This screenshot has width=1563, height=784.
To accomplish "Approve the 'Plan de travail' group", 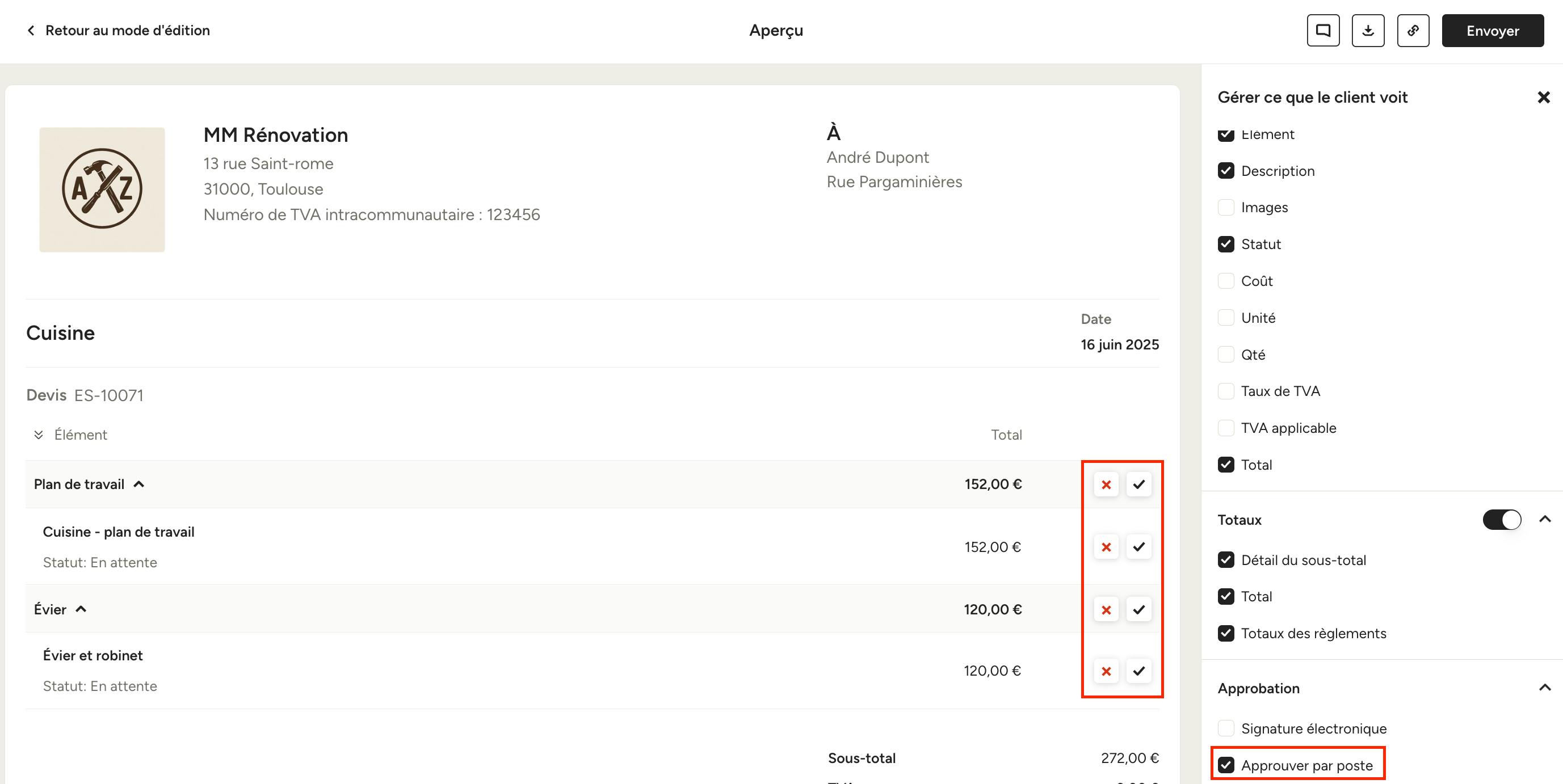I will point(1139,484).
